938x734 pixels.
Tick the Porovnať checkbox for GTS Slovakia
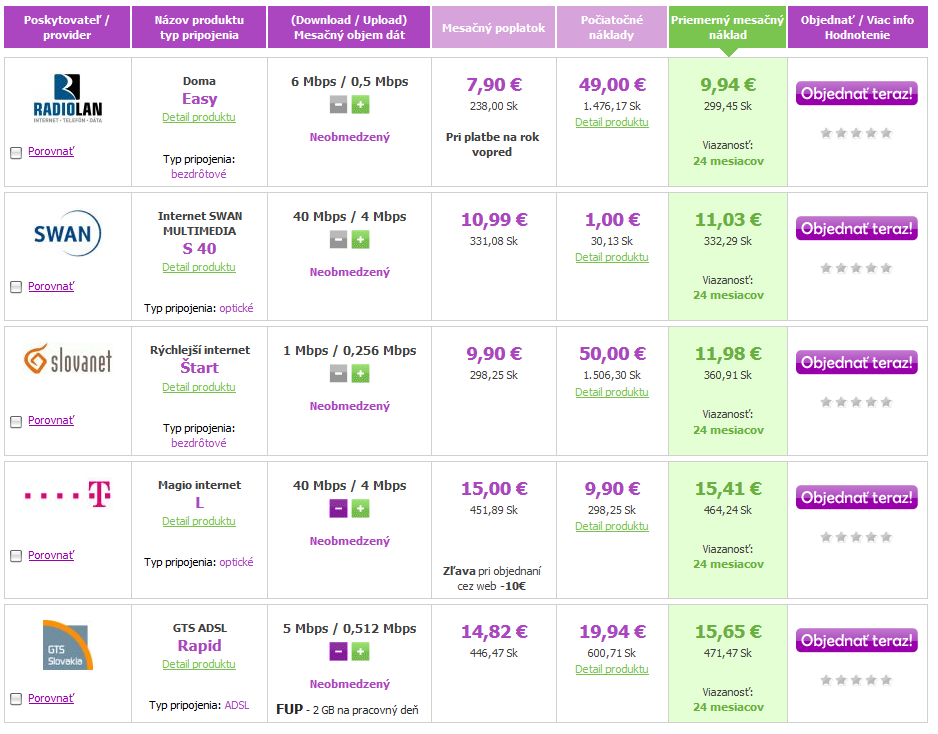[16, 699]
